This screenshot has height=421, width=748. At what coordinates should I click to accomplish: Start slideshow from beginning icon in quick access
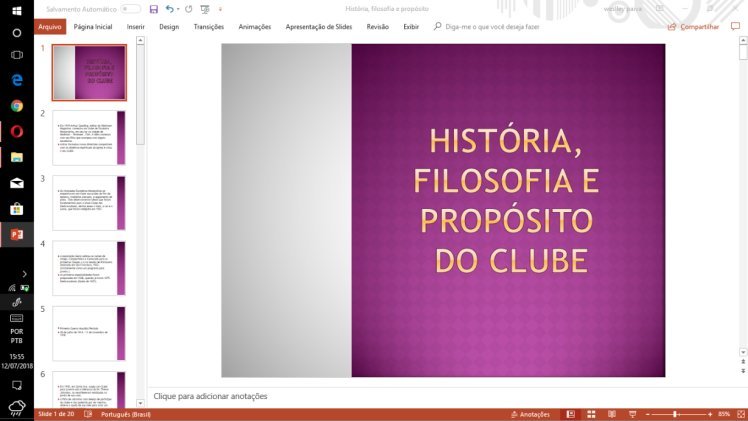[x=205, y=9]
